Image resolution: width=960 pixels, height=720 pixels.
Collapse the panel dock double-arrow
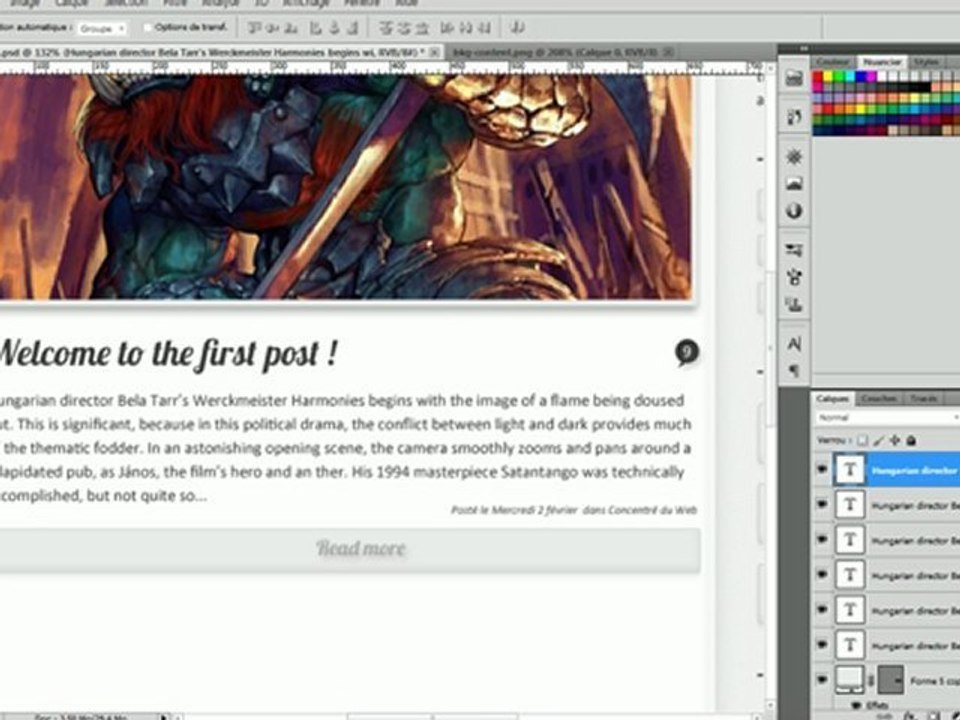coord(803,48)
